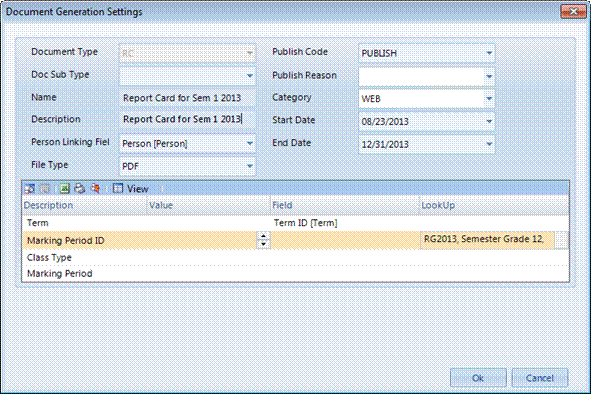Expand the Publish Reason dropdown
The width and height of the screenshot is (591, 394).
[489, 76]
